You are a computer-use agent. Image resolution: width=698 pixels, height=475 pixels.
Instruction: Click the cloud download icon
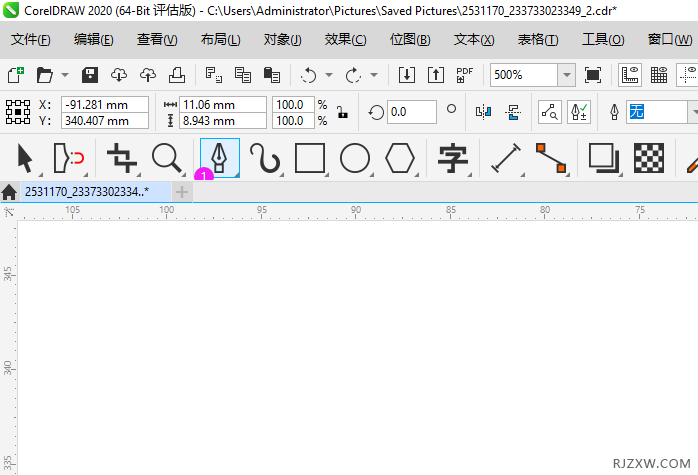tap(119, 75)
